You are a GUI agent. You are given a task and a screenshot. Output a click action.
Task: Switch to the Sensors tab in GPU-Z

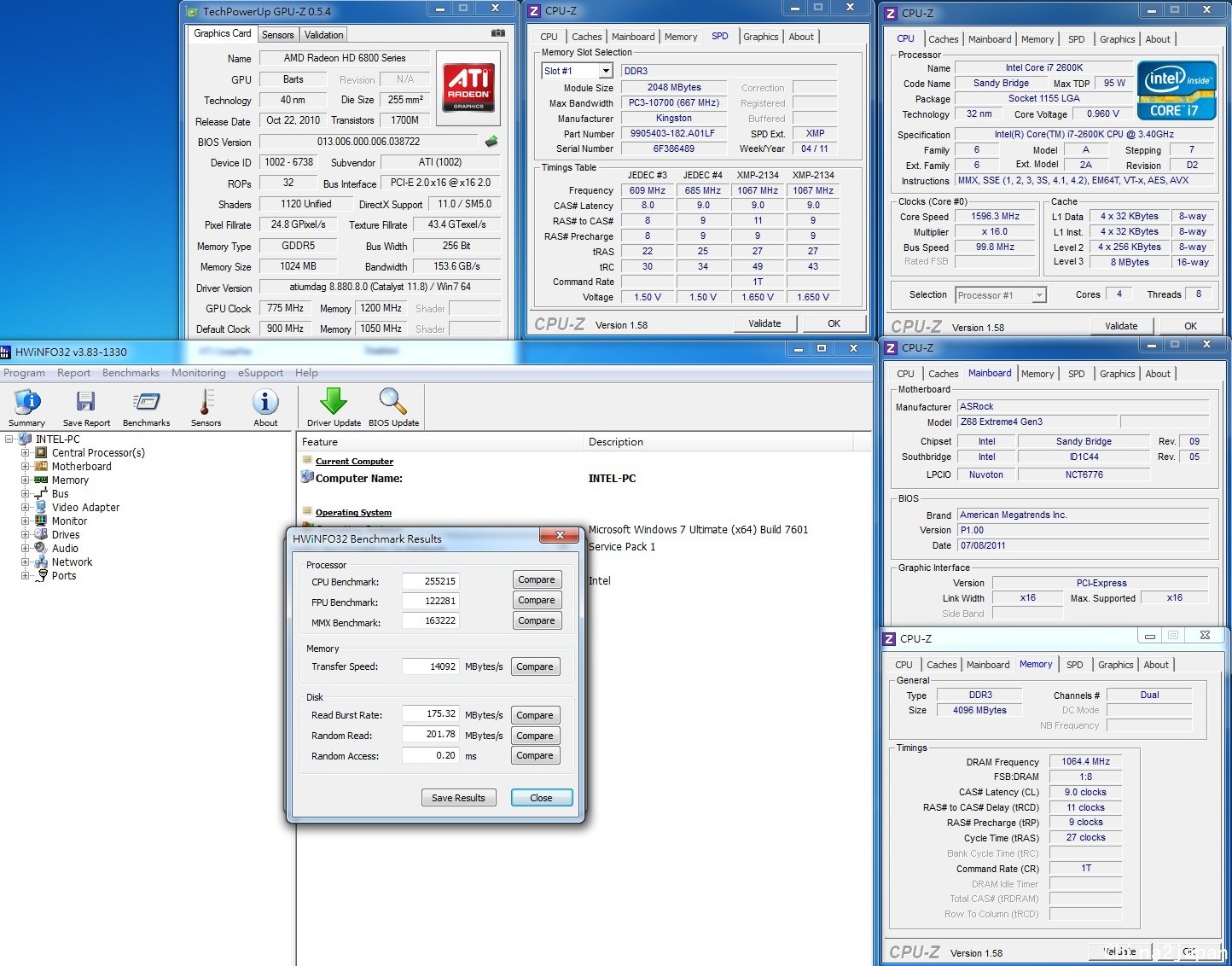click(x=278, y=35)
